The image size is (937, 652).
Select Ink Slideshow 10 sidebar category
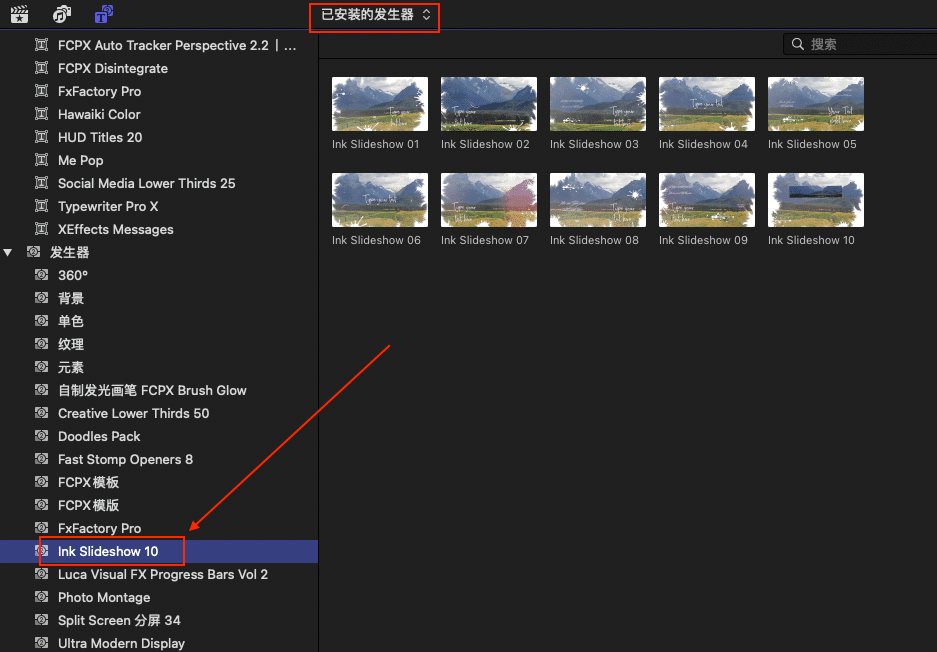[159, 551]
